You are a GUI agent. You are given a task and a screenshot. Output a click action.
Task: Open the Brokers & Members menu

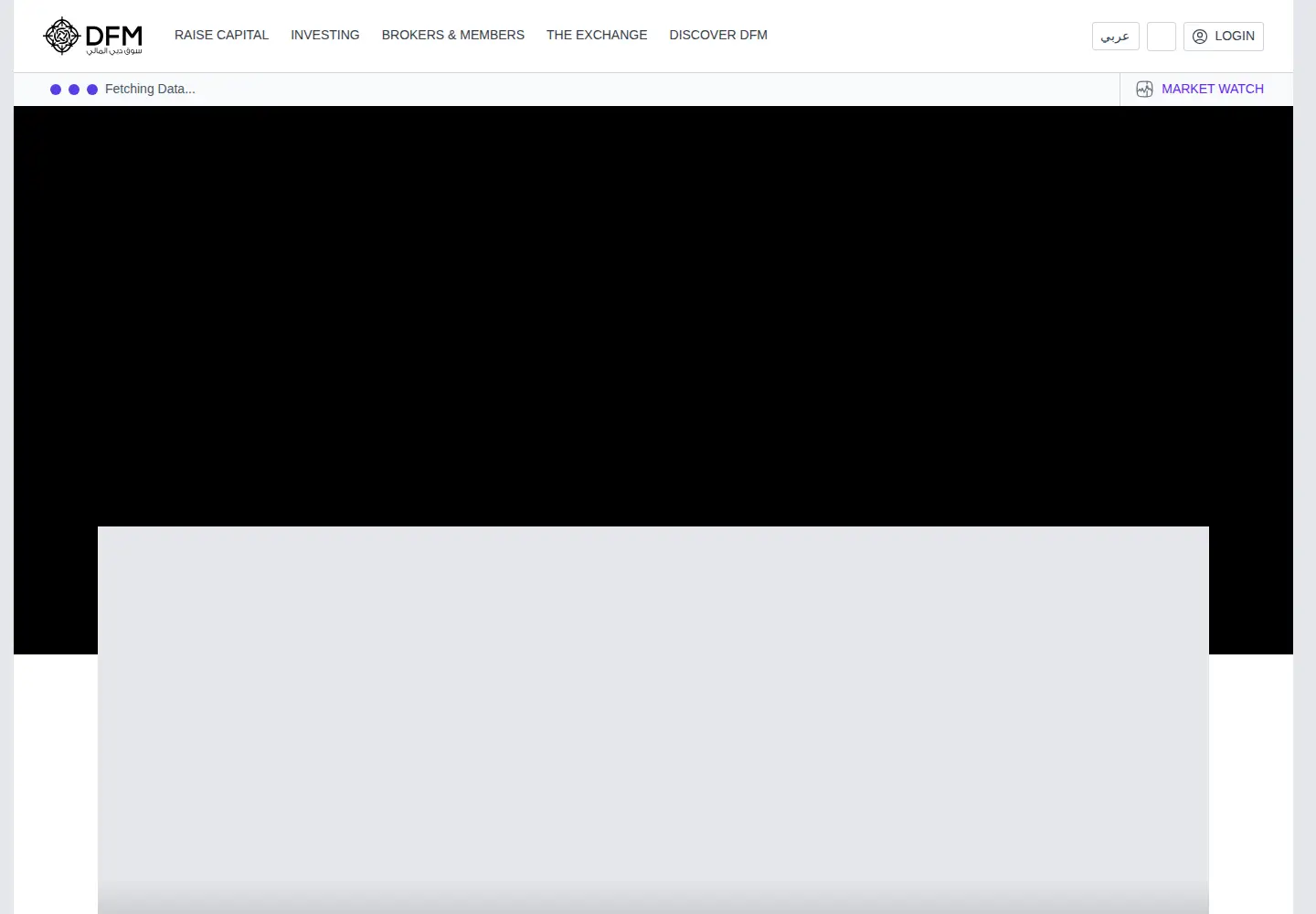452,35
